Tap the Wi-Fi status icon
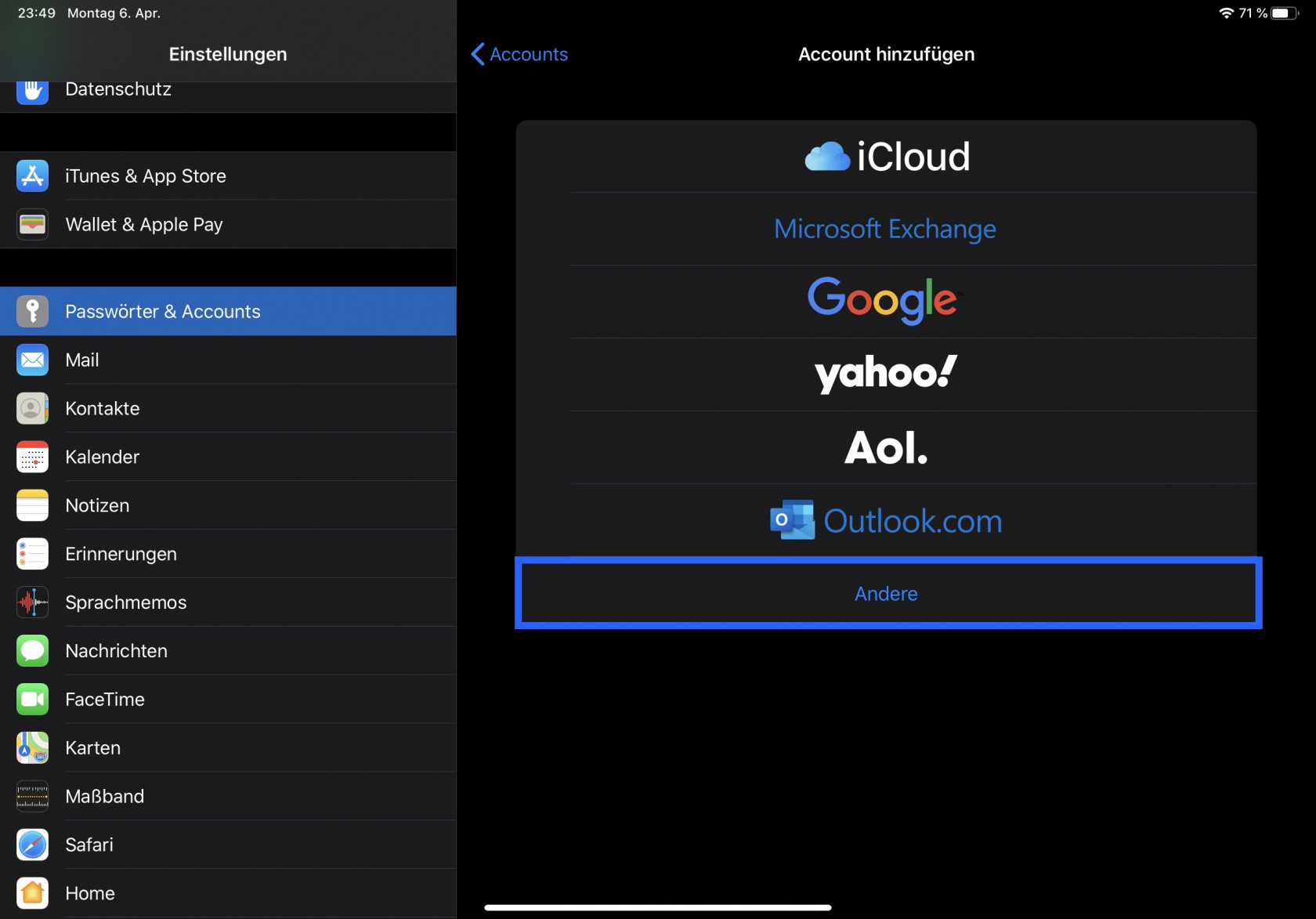This screenshot has height=919, width=1316. [x=1226, y=13]
